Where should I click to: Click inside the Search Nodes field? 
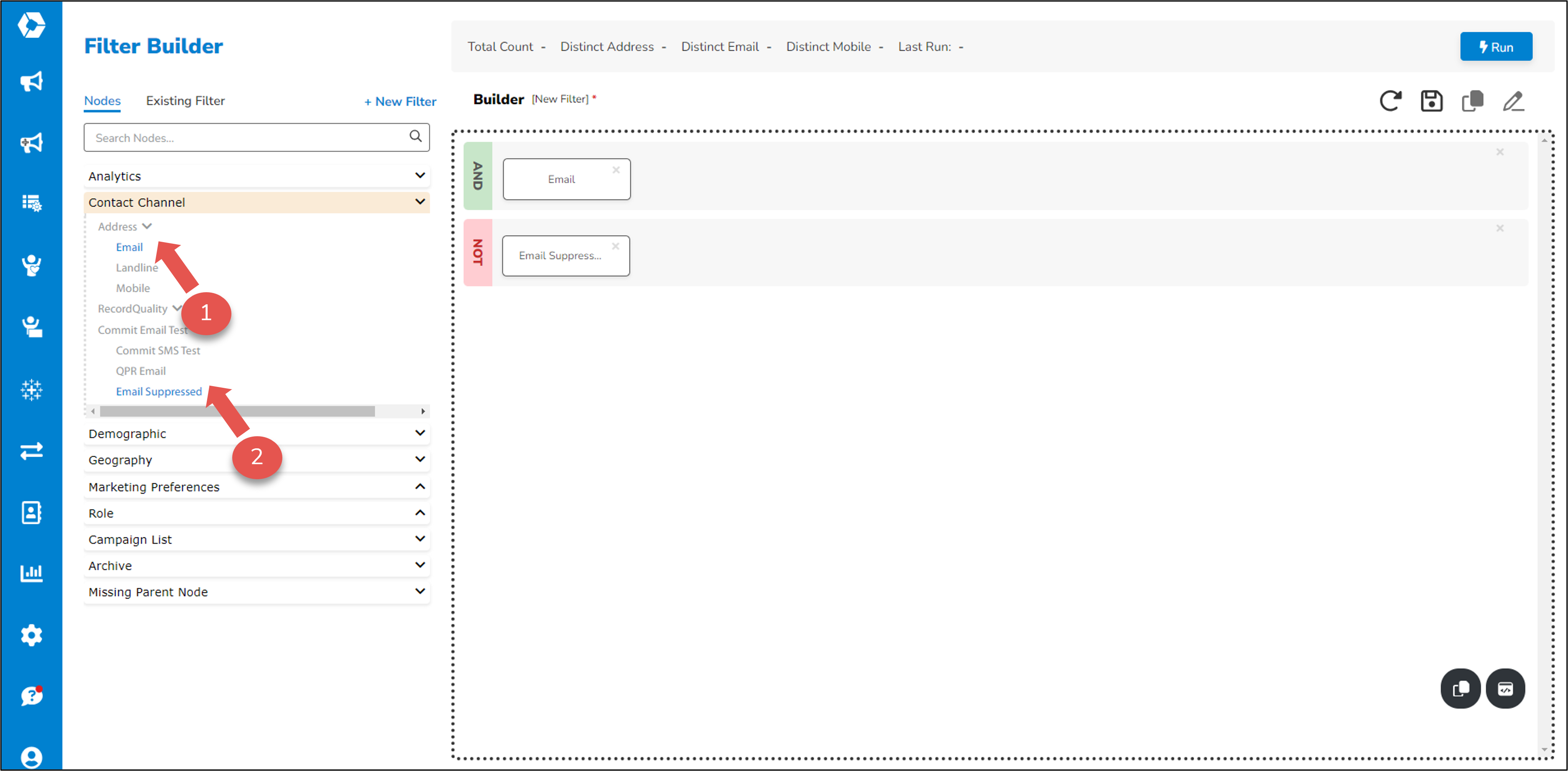click(x=244, y=137)
